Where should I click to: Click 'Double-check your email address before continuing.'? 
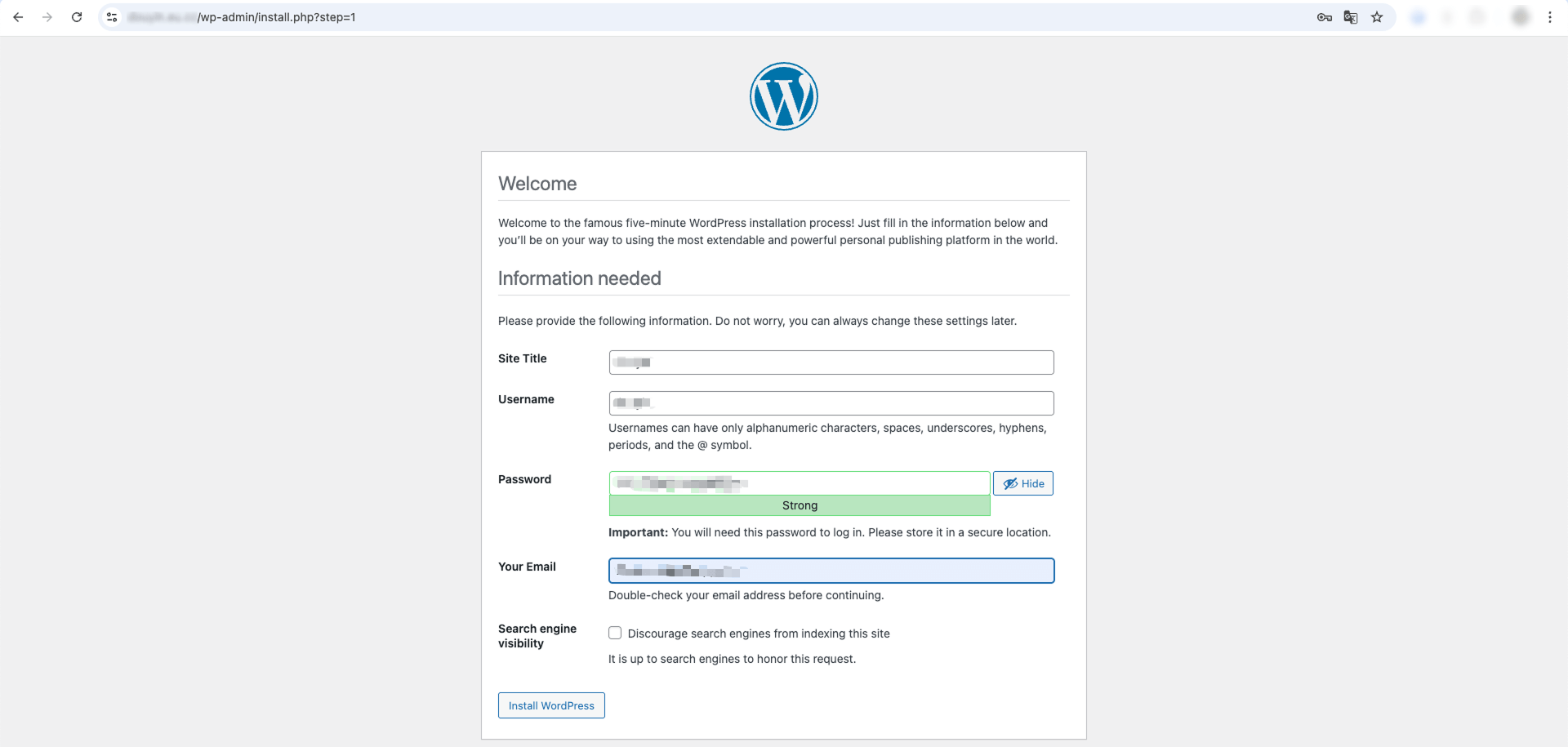click(x=746, y=595)
